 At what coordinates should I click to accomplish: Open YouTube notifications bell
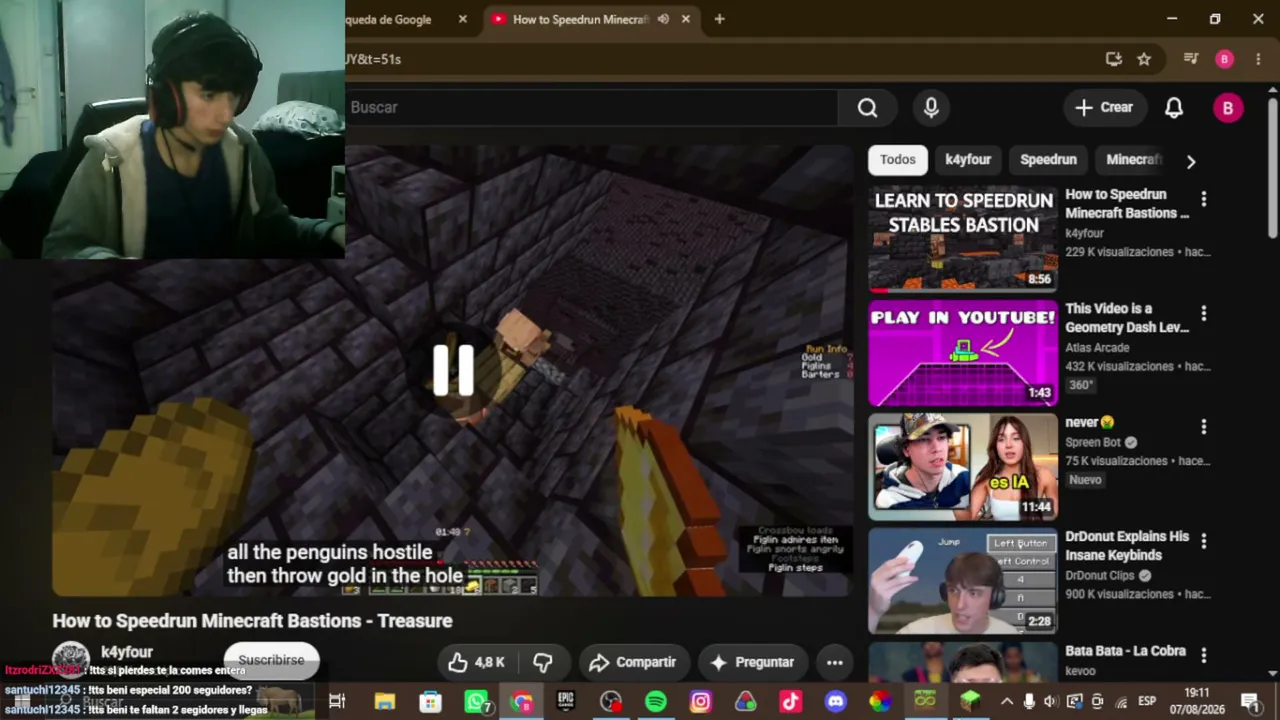tap(1174, 108)
